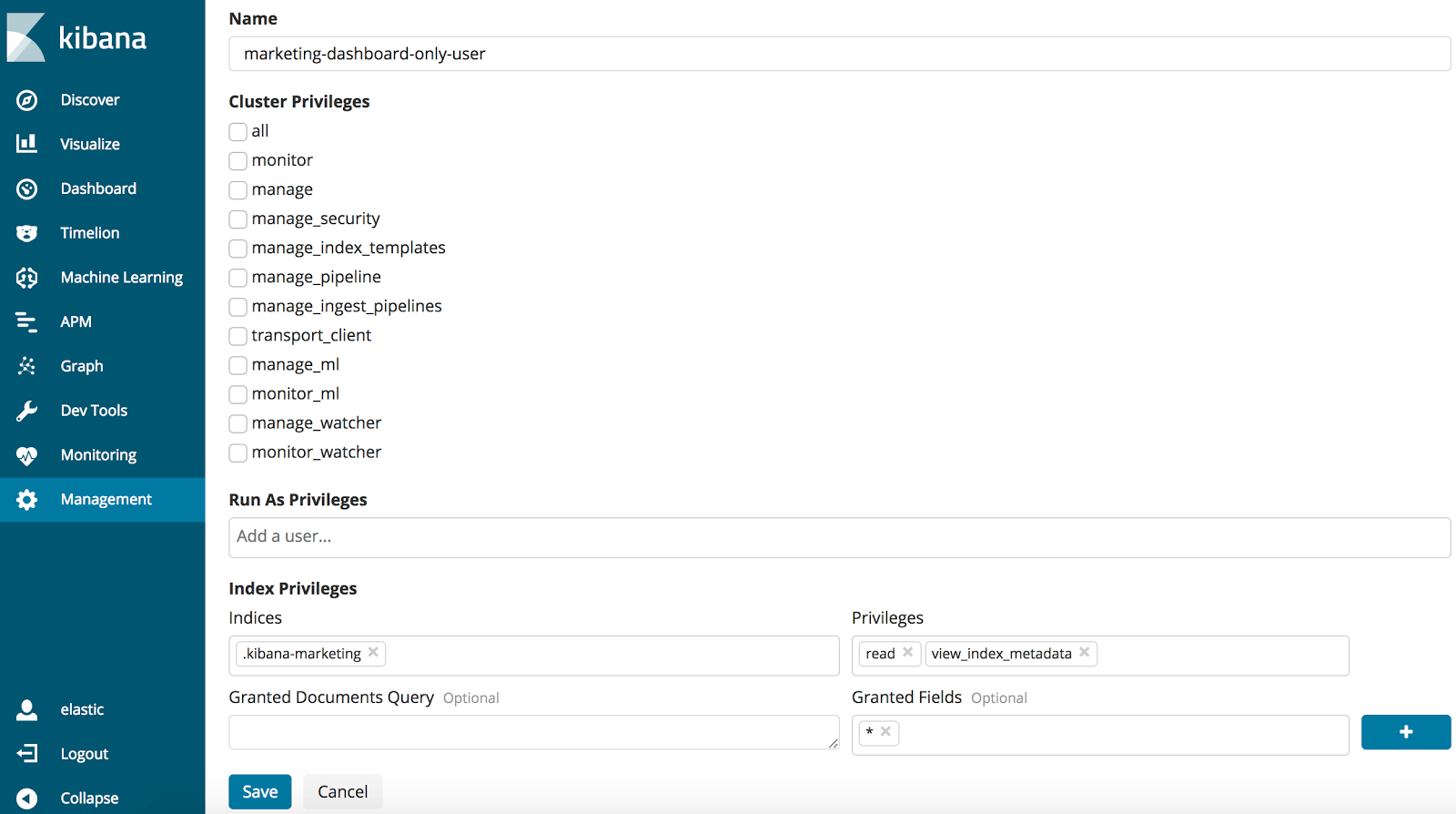Open Graph from sidebar label
Viewport: 1456px width, 814px height.
[82, 366]
